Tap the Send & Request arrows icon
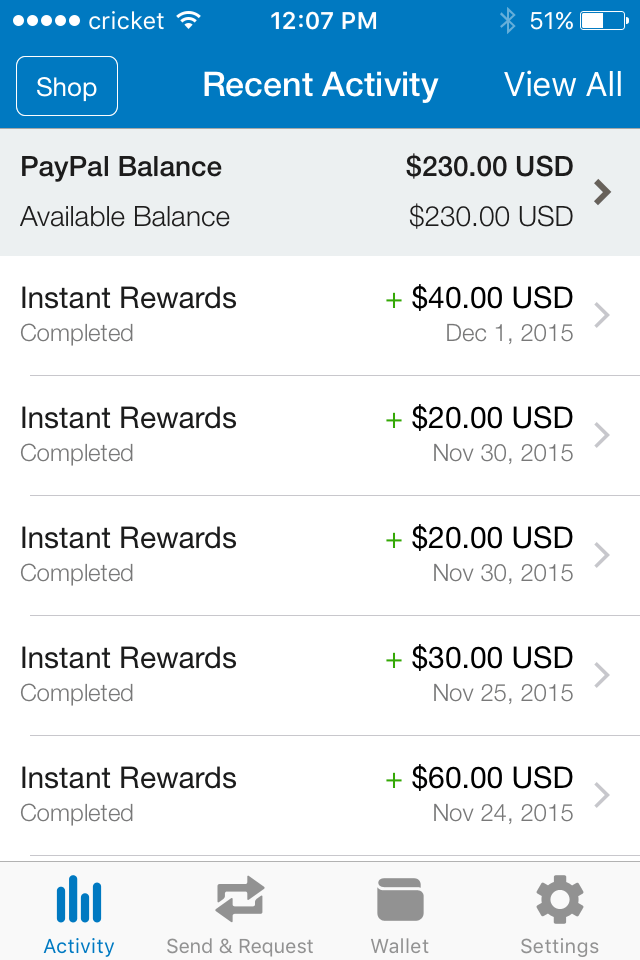Screen dimensions: 640x960 tap(240, 899)
